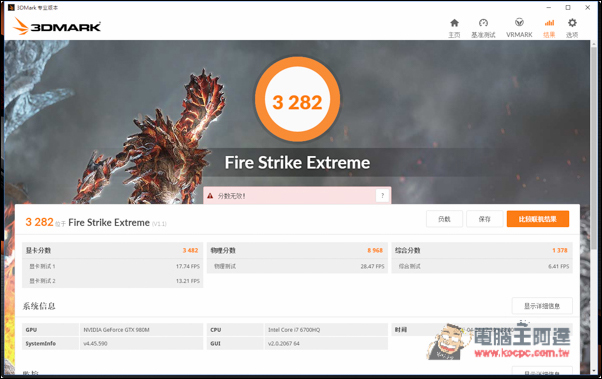Click the Load button
602x379 pixels.
click(444, 219)
